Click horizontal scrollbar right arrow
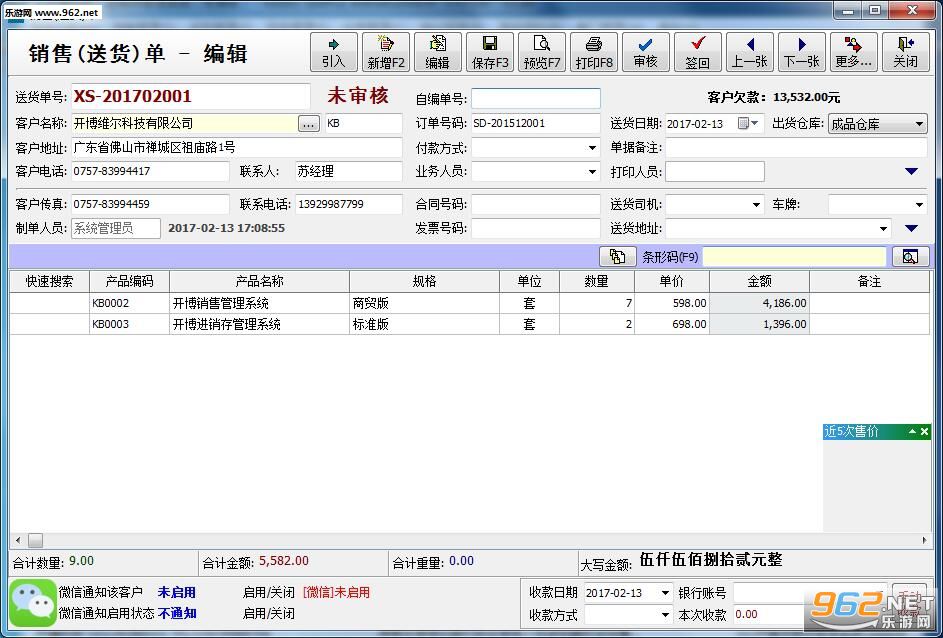The height and width of the screenshot is (638, 943). 924,541
